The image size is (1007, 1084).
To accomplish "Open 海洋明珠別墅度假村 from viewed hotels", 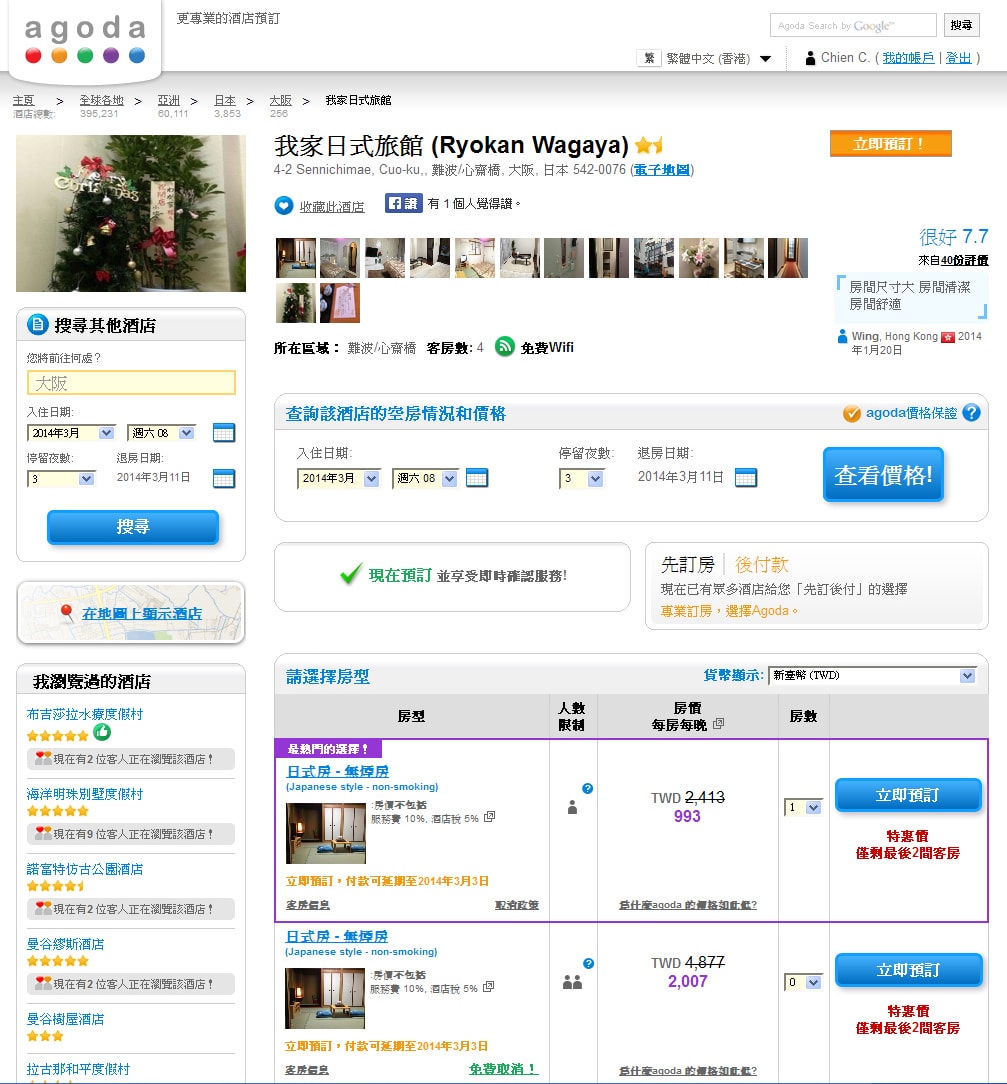I will [84, 794].
